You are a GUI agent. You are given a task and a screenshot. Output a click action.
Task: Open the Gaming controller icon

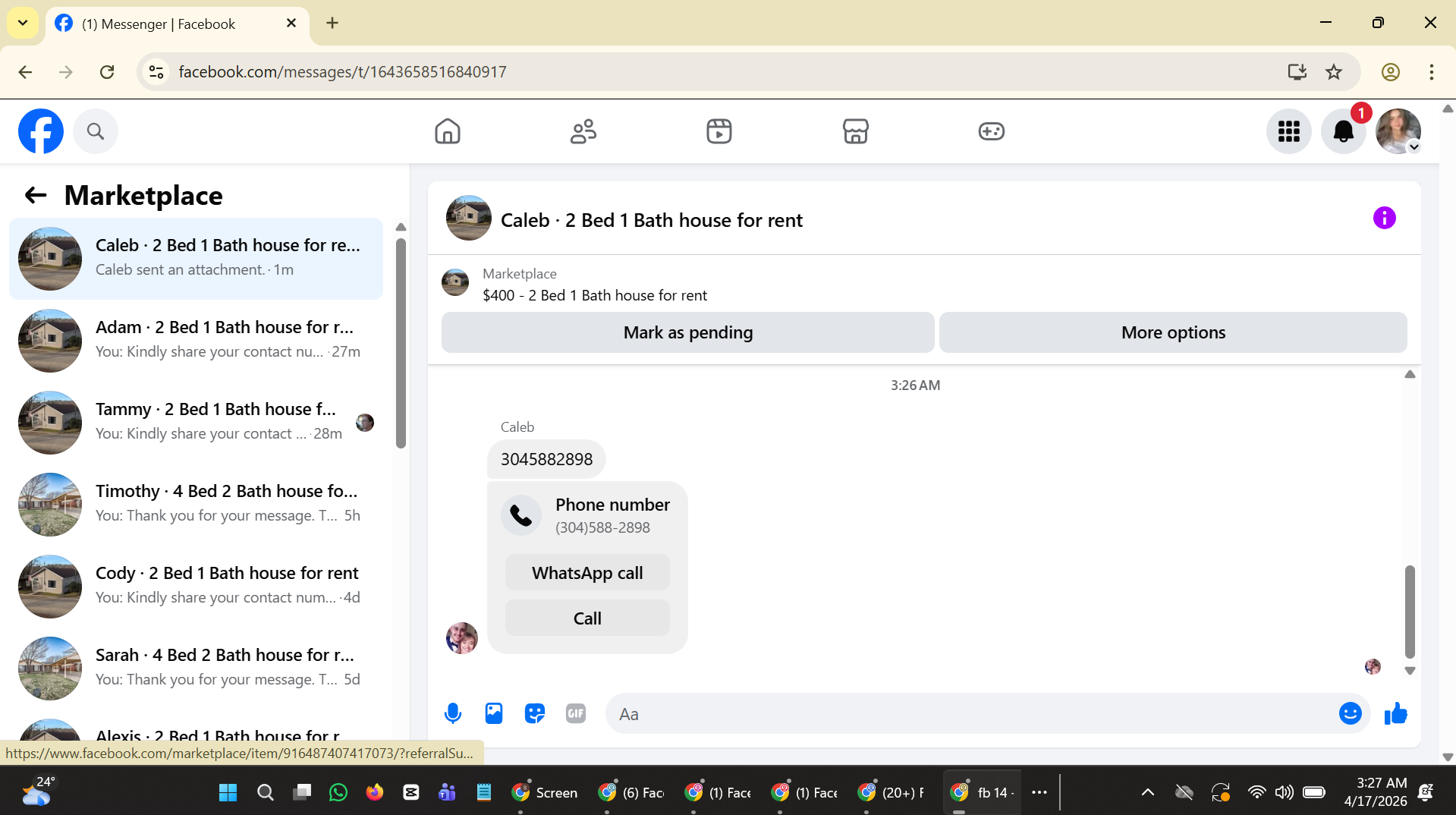pos(991,131)
